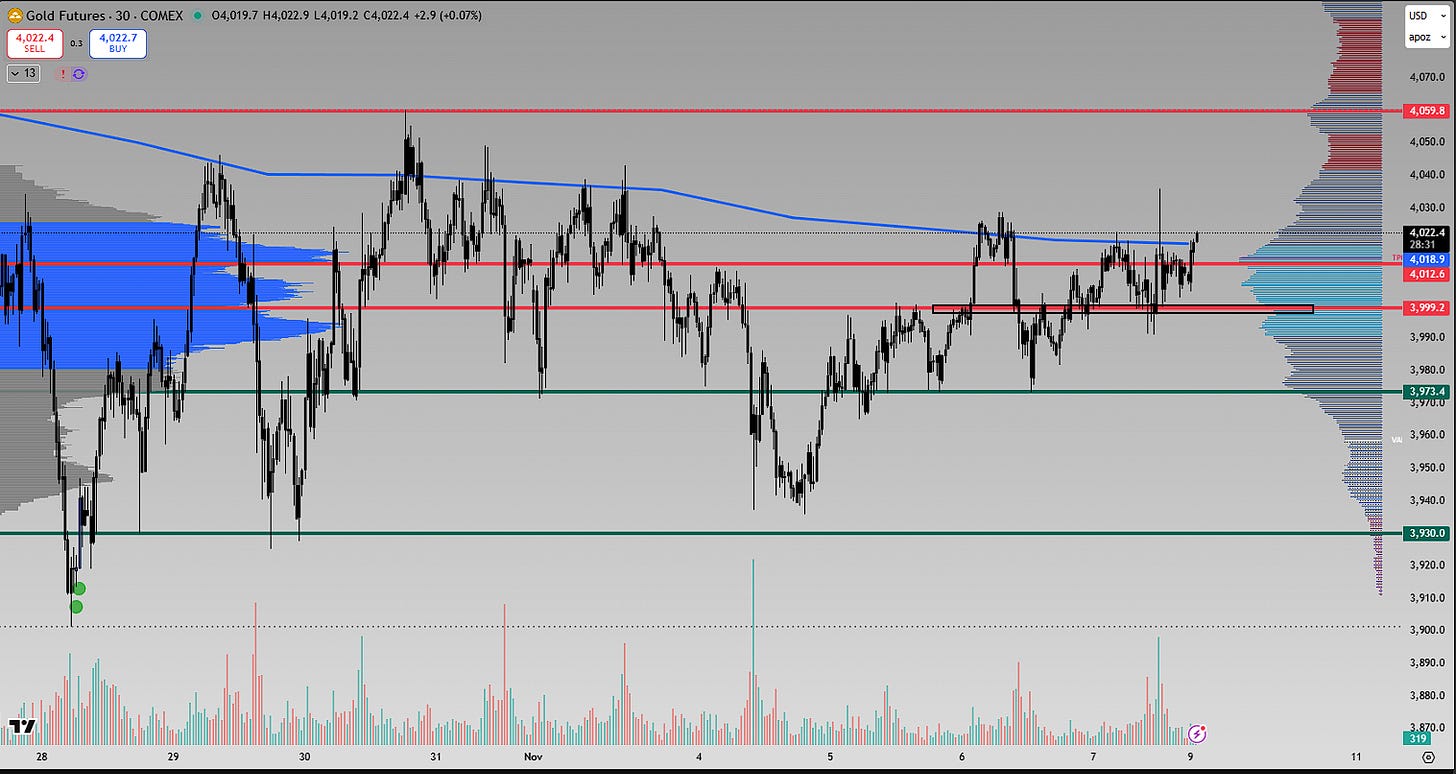Select the 4,059.8 red price label

1426,110
